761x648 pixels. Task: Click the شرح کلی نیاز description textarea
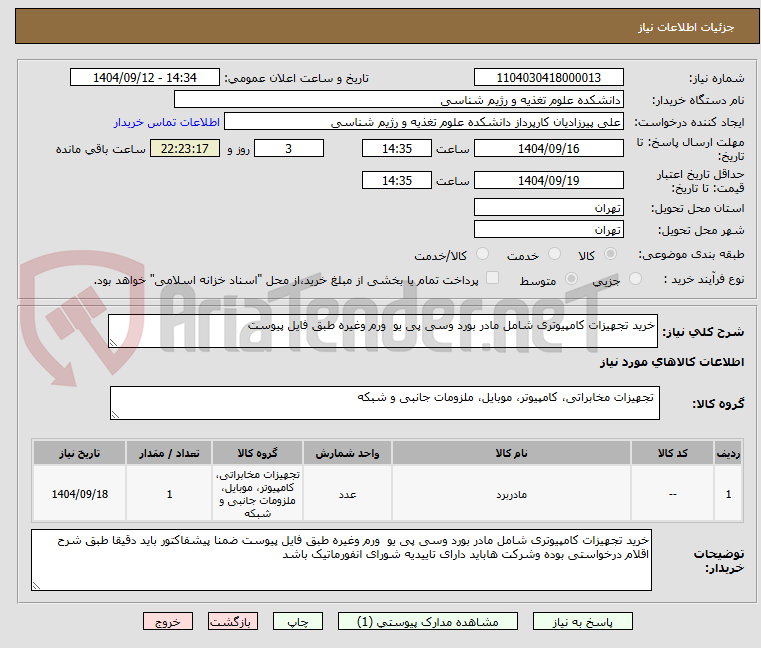point(382,331)
